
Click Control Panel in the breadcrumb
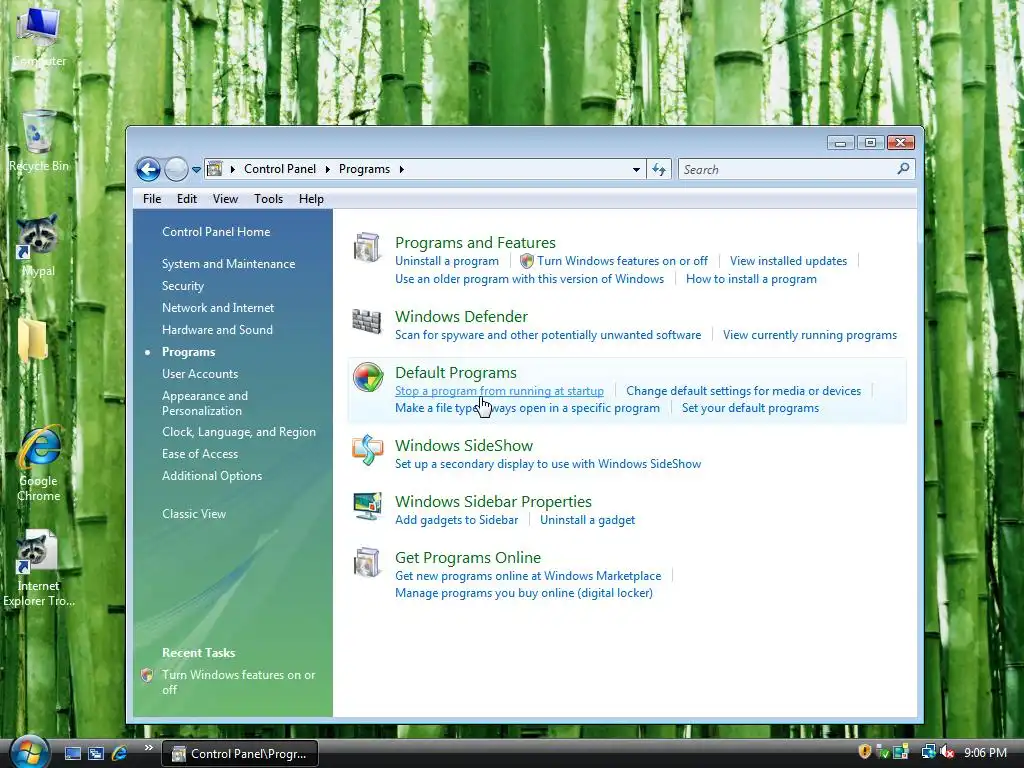[280, 169]
